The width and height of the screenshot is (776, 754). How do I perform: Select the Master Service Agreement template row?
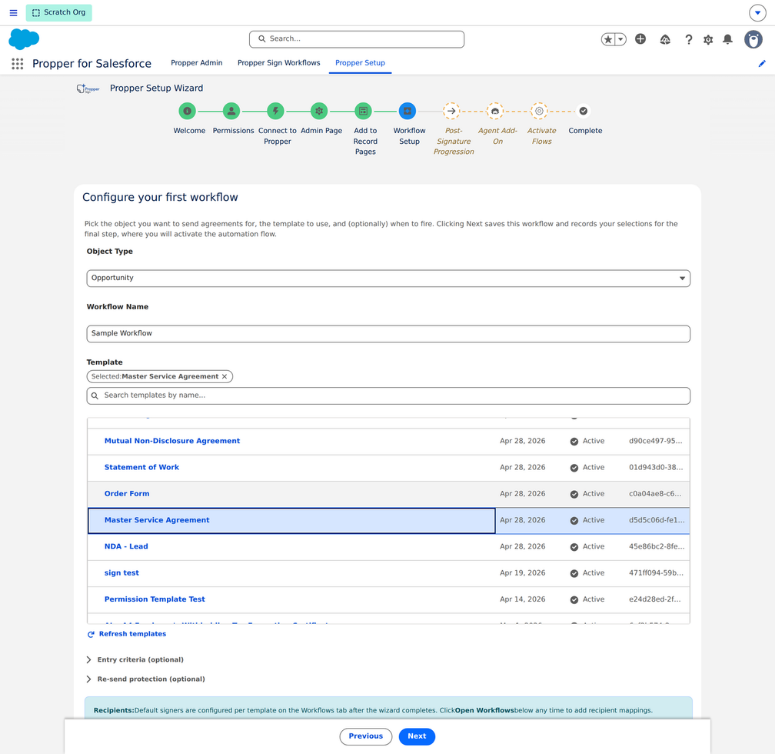coord(388,520)
